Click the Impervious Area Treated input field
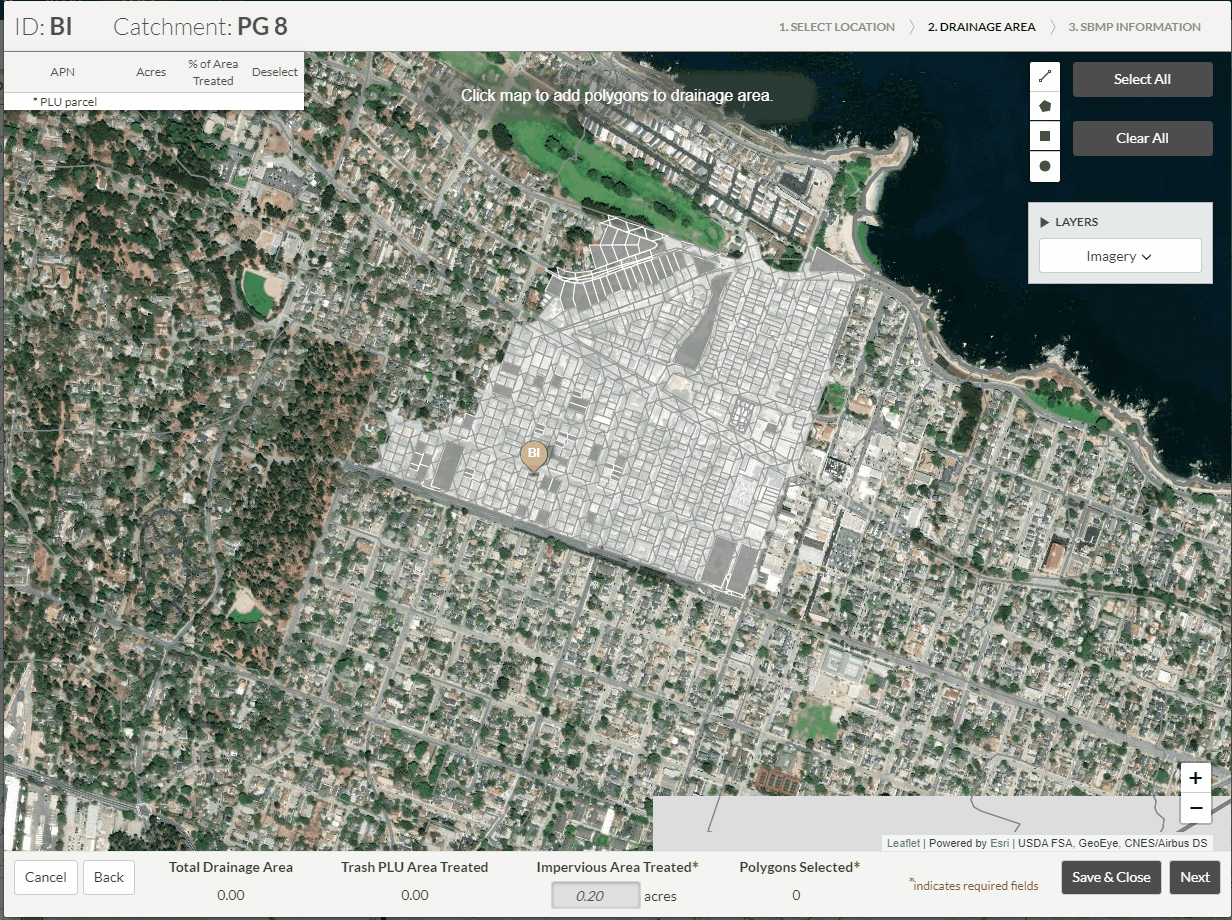This screenshot has height=920, width=1232. tap(595, 896)
